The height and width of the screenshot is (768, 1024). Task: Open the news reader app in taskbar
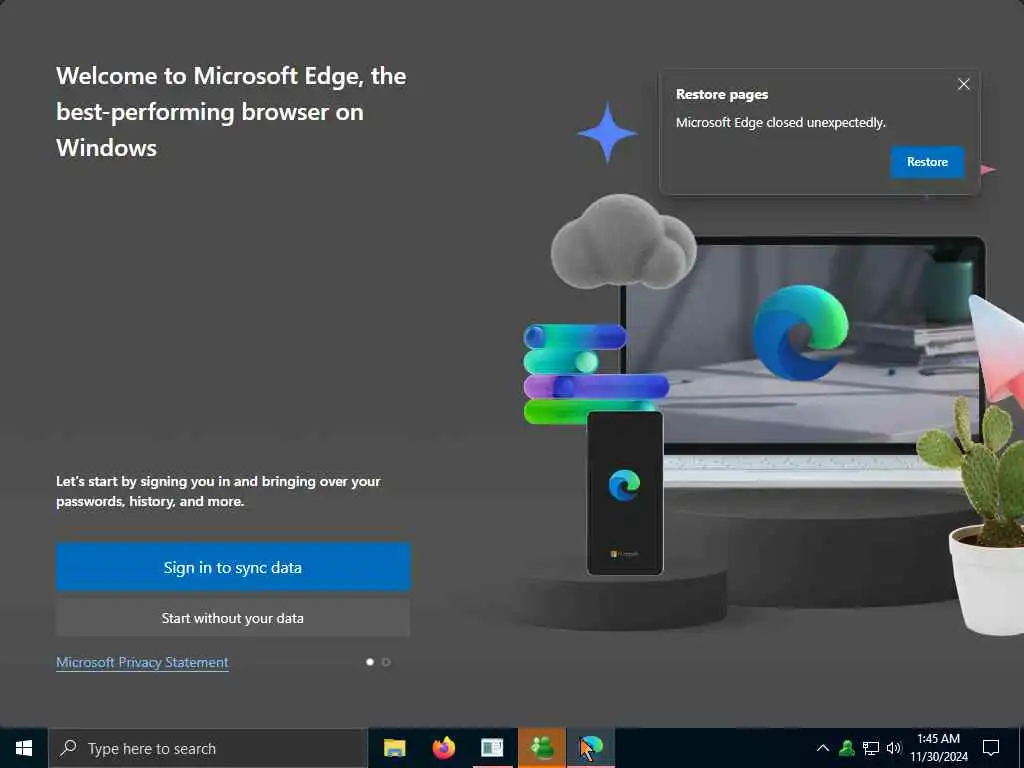click(492, 748)
